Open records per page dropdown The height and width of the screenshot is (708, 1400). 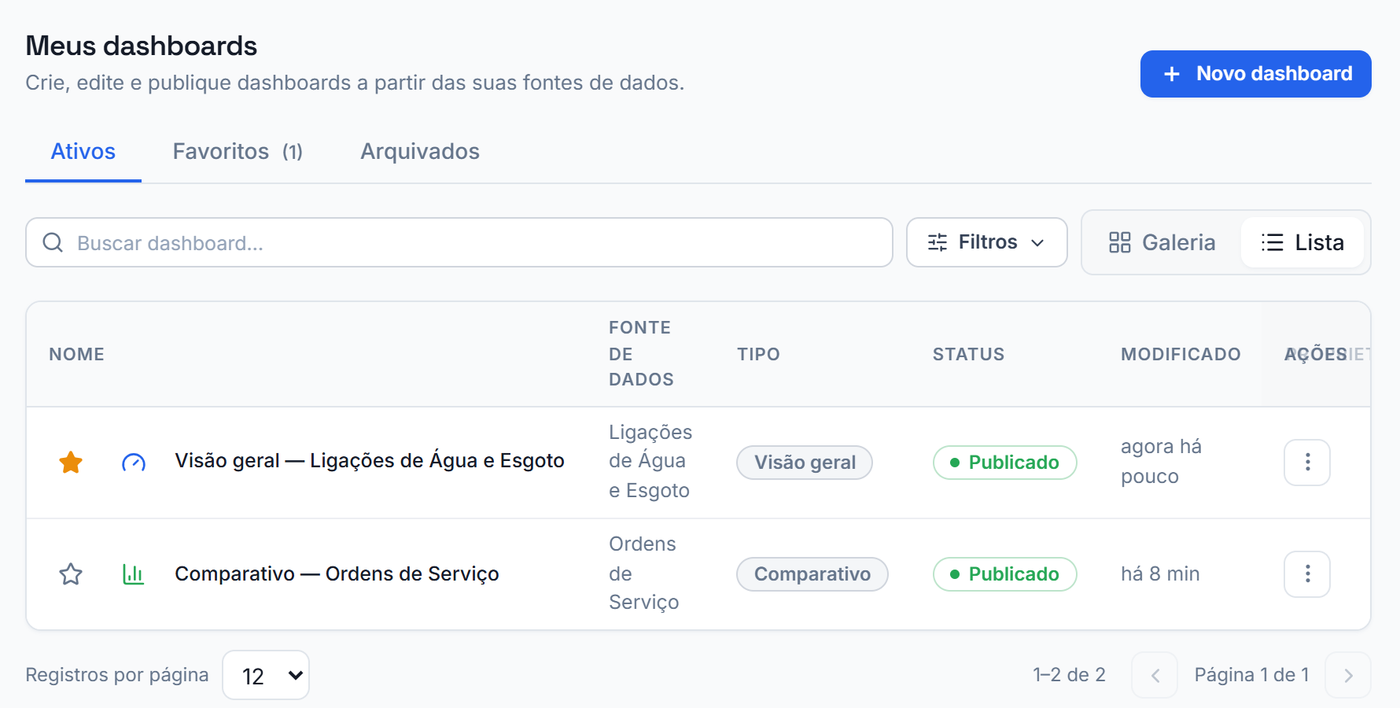pos(266,675)
